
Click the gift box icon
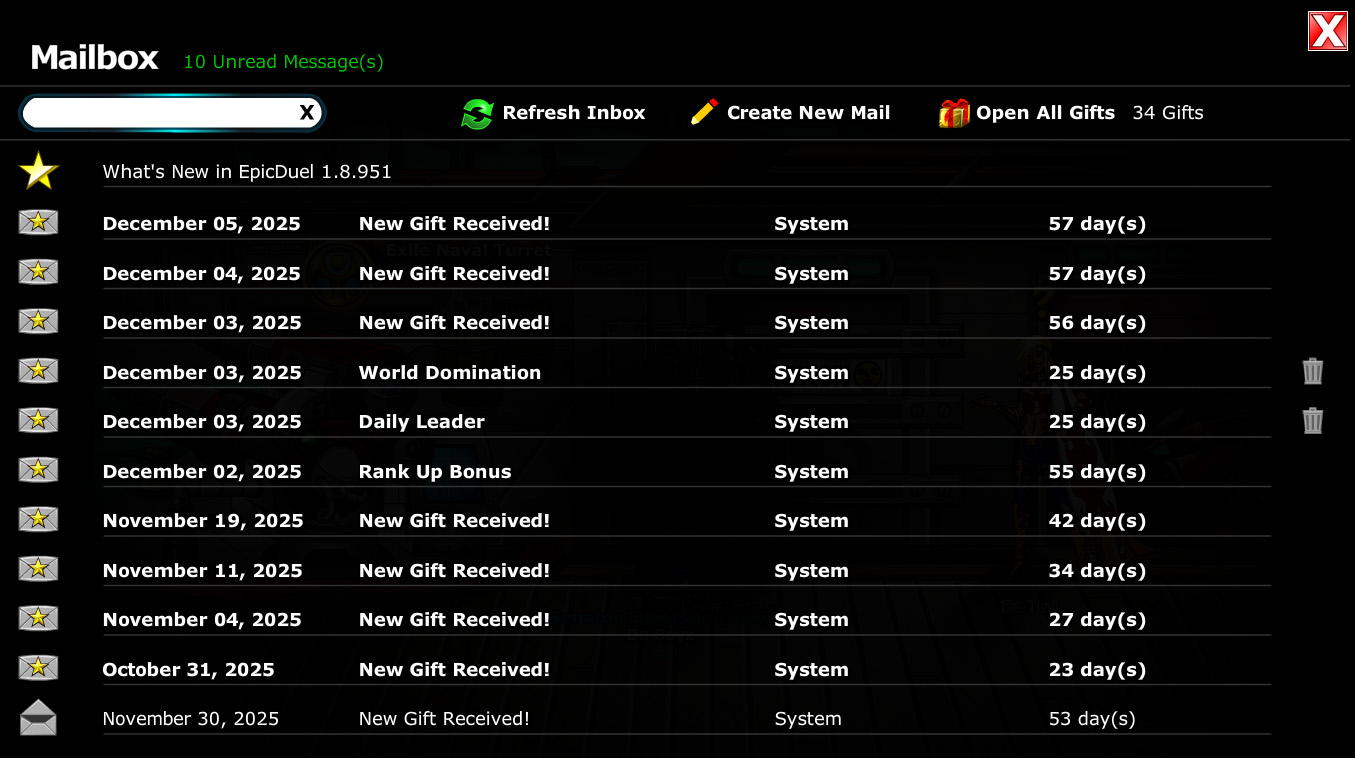954,114
